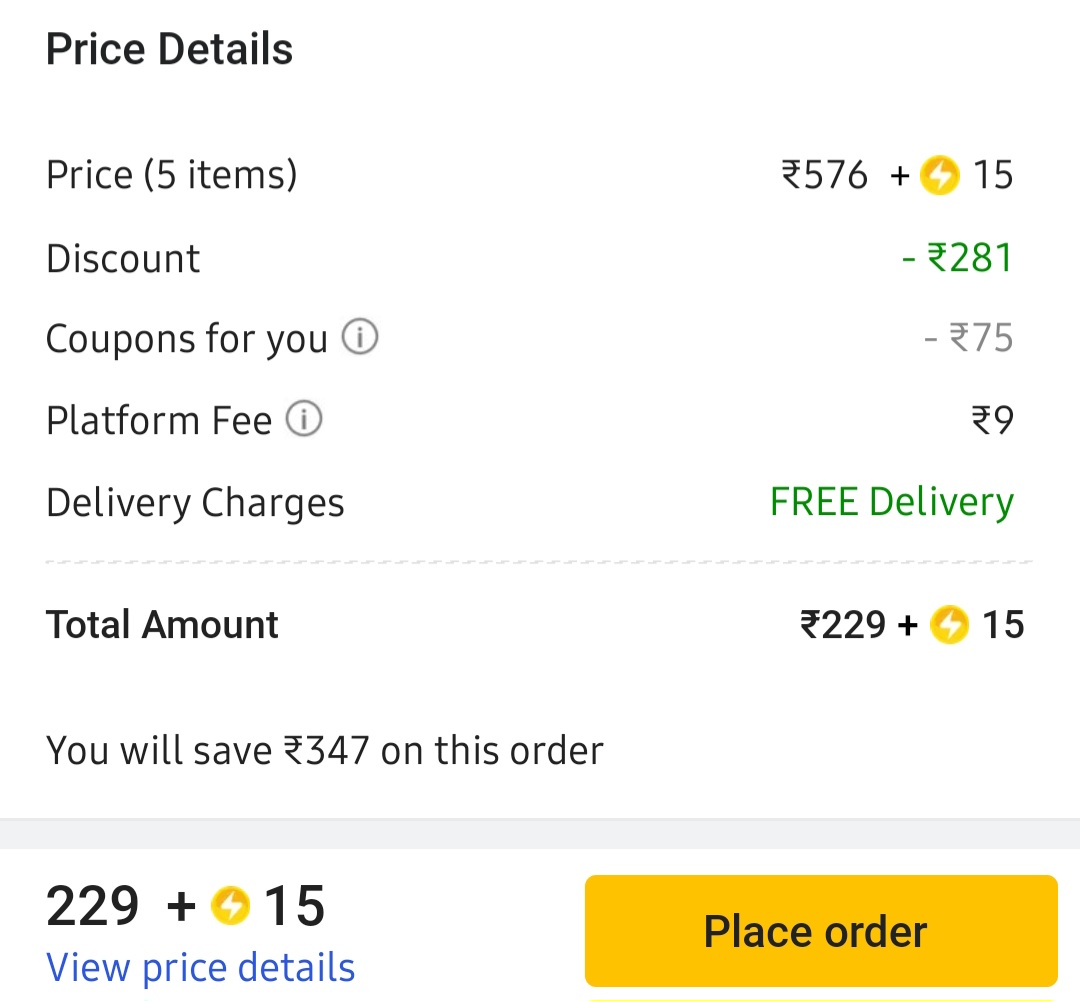Tap SuperCoin icon in Price row

coord(939,176)
